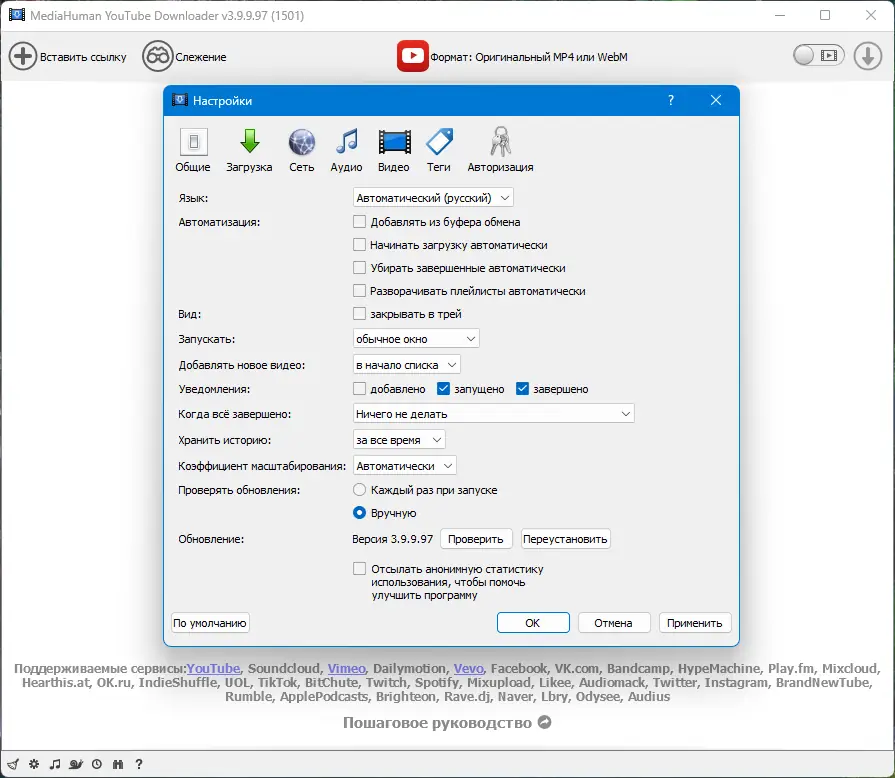Screen dimensions: 895x778
Task: Switch to the Аудио settings tab
Action: click(x=346, y=150)
